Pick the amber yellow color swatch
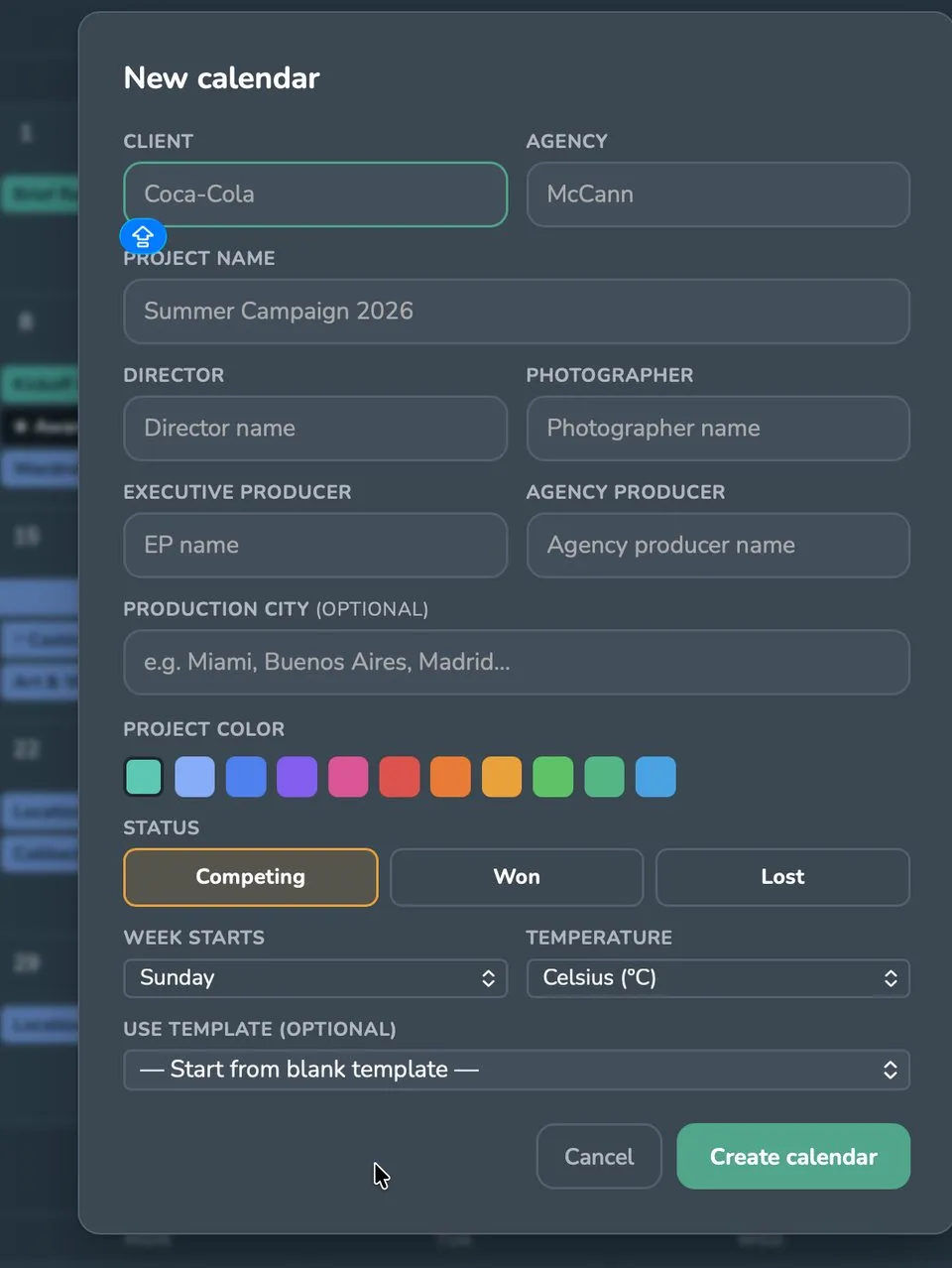The image size is (952, 1268). coord(502,777)
